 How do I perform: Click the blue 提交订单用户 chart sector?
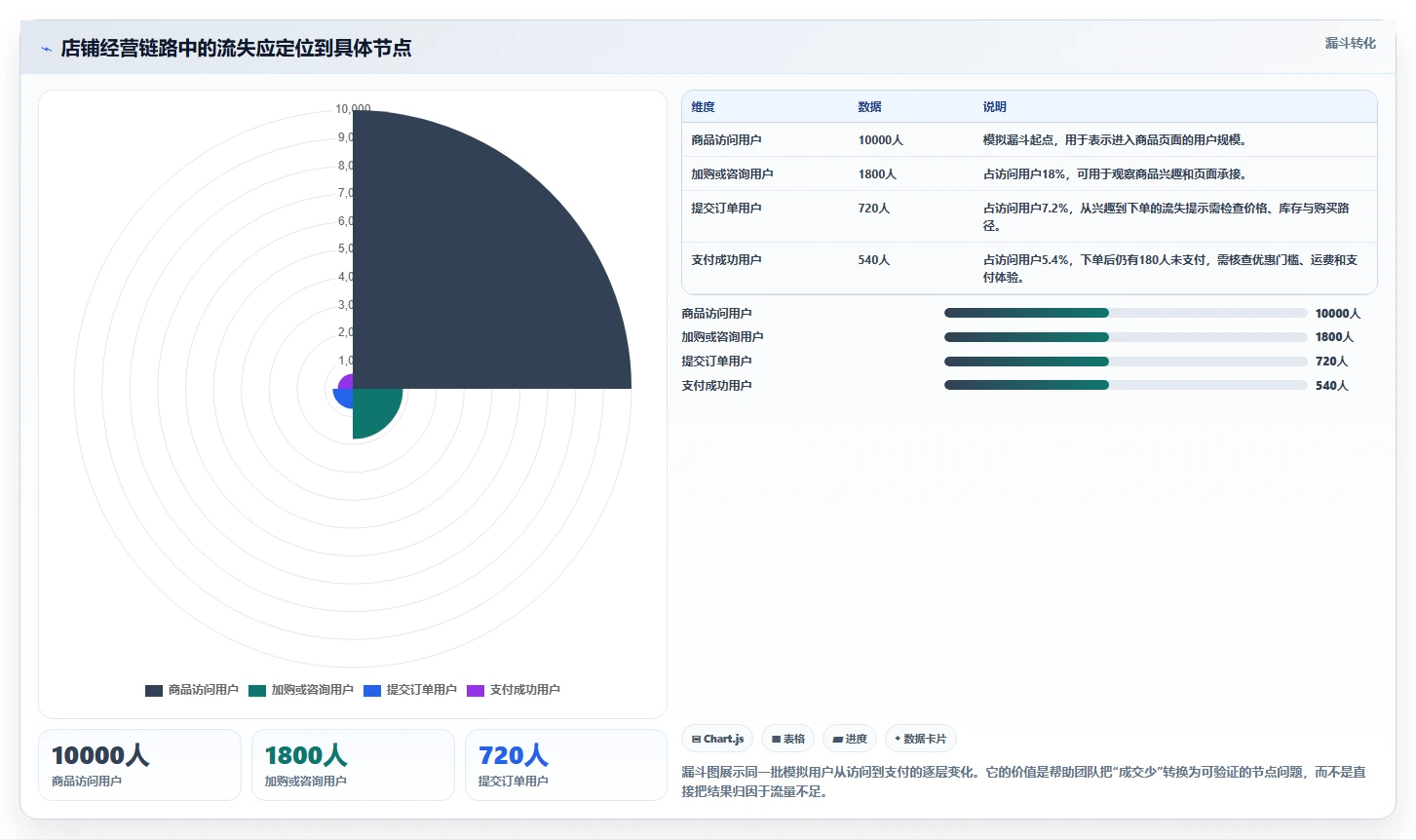tap(344, 398)
